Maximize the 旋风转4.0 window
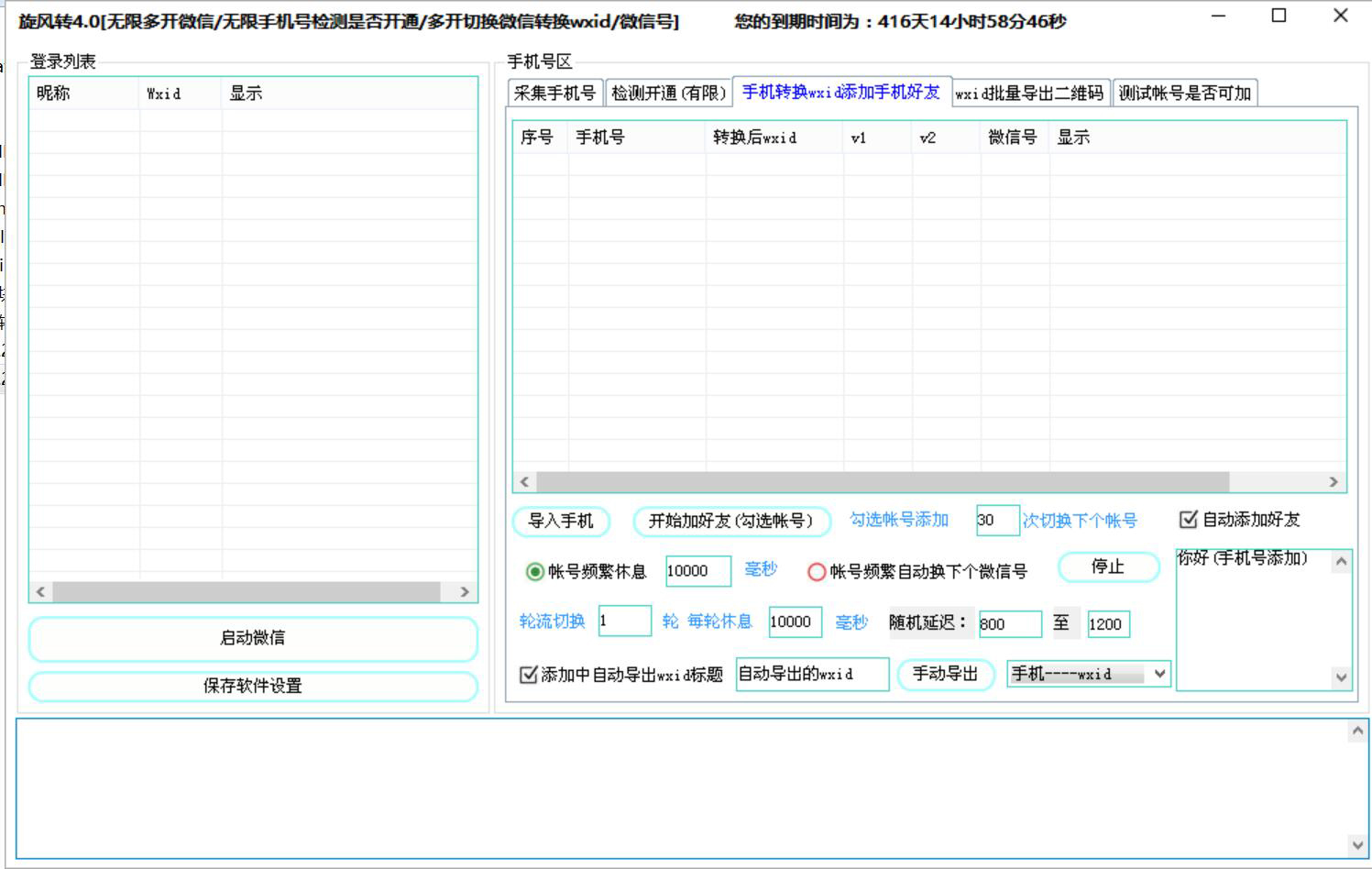Image resolution: width=1372 pixels, height=869 pixels. tap(1279, 16)
